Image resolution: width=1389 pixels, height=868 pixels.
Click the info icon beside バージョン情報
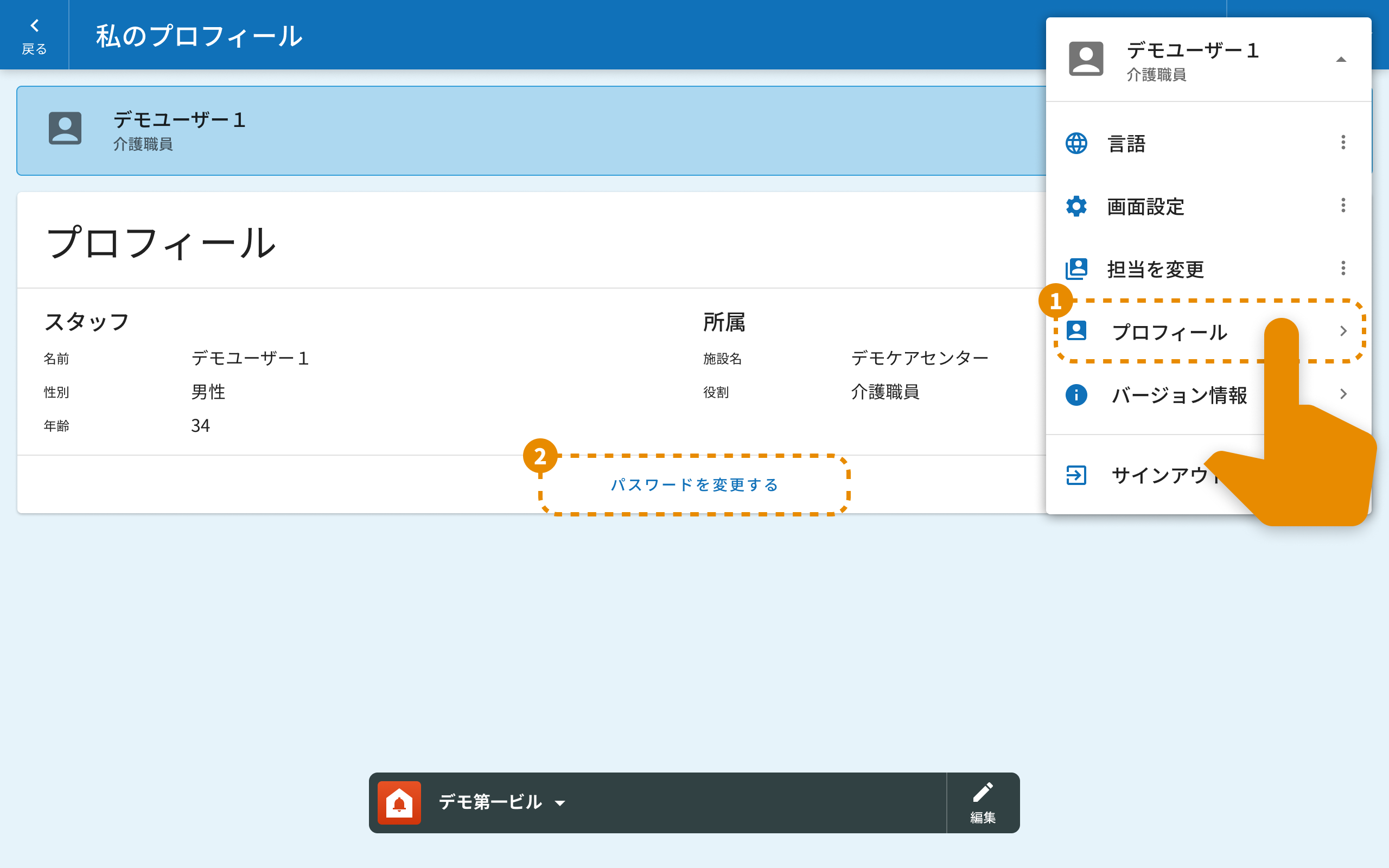1076,395
